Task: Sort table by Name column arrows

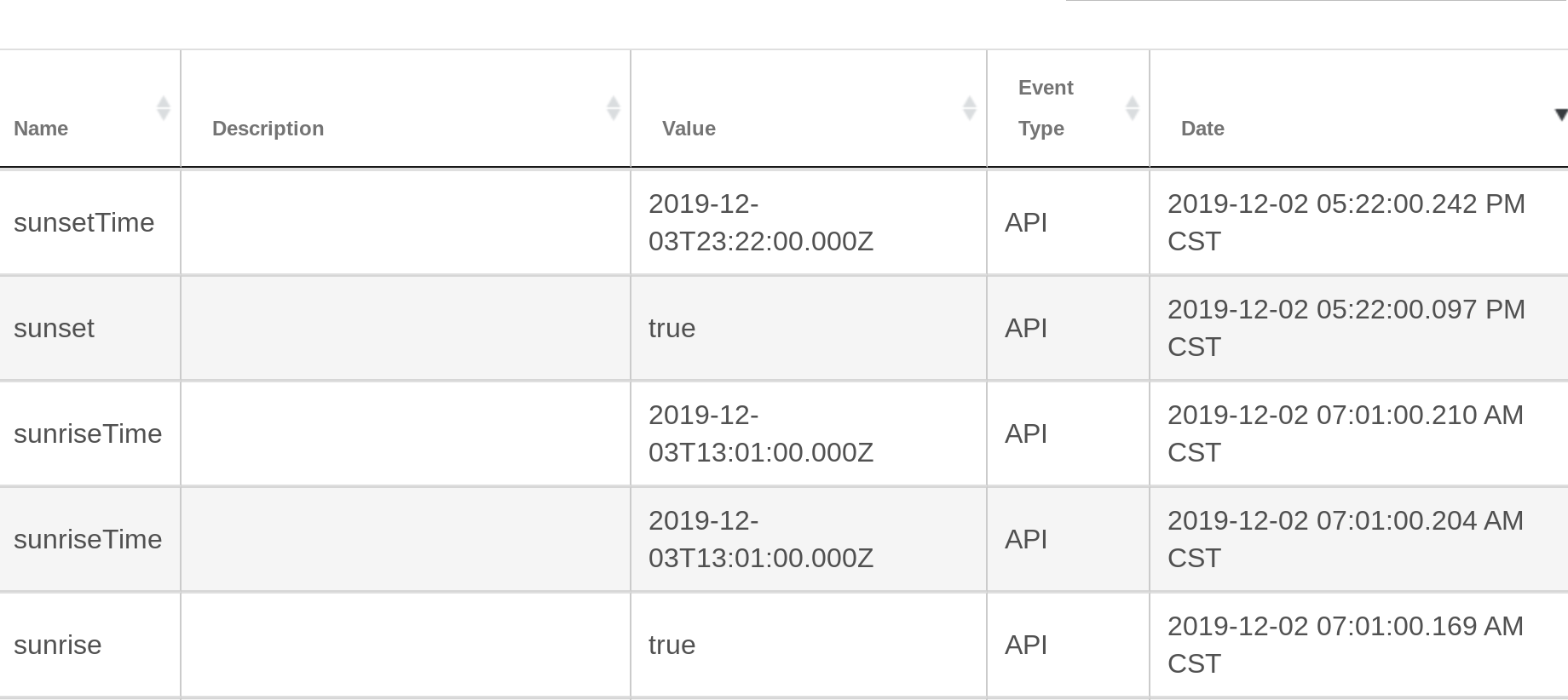Action: 164,108
